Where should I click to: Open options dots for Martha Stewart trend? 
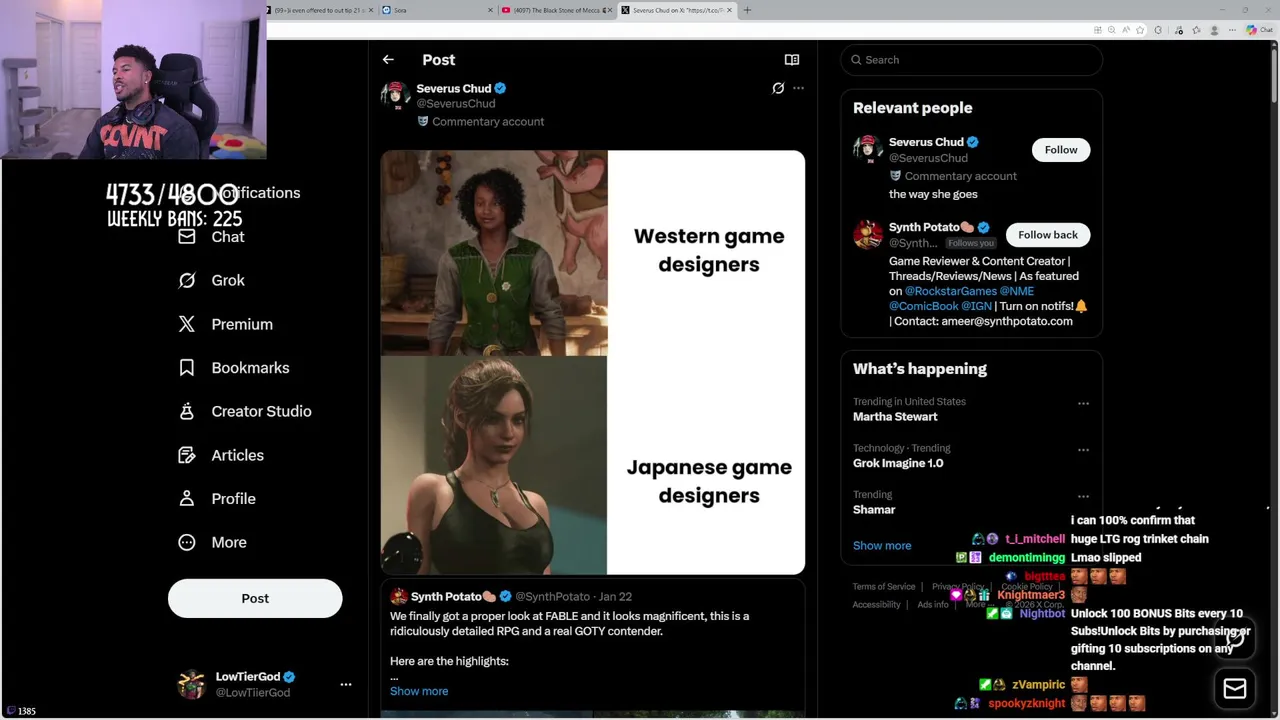(1083, 403)
